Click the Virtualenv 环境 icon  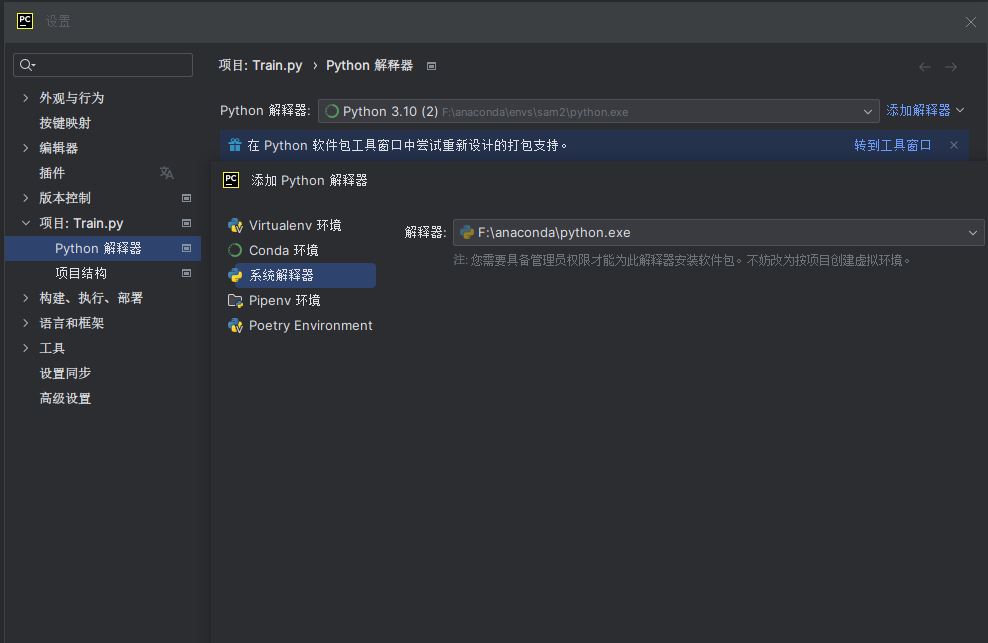236,226
